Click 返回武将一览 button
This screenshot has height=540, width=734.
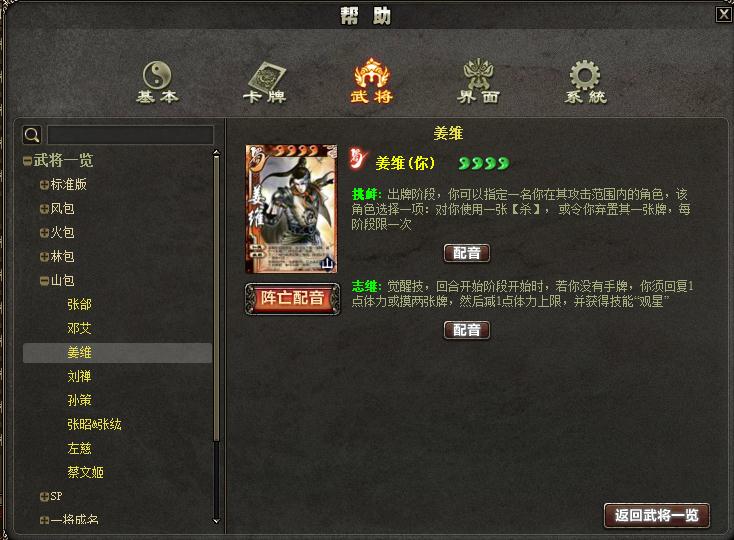656,515
